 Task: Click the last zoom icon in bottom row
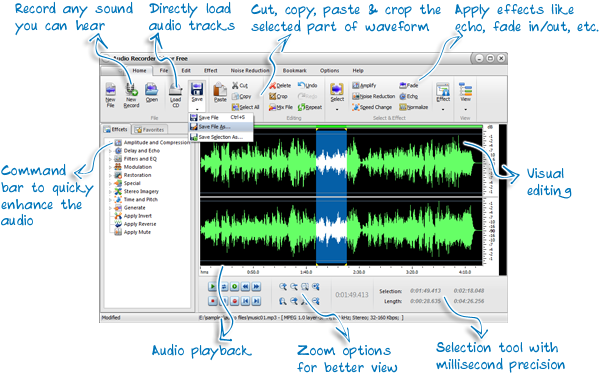click(x=316, y=301)
